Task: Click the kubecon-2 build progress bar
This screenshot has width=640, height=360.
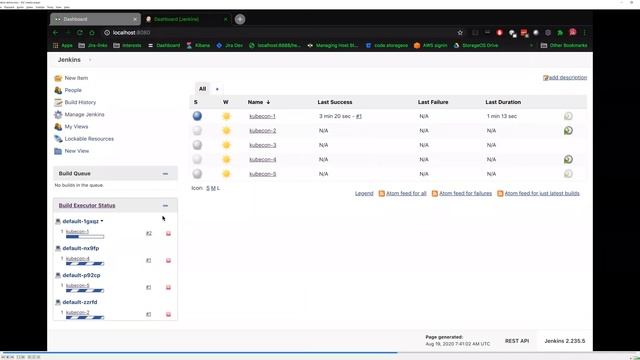Action: tap(85, 317)
